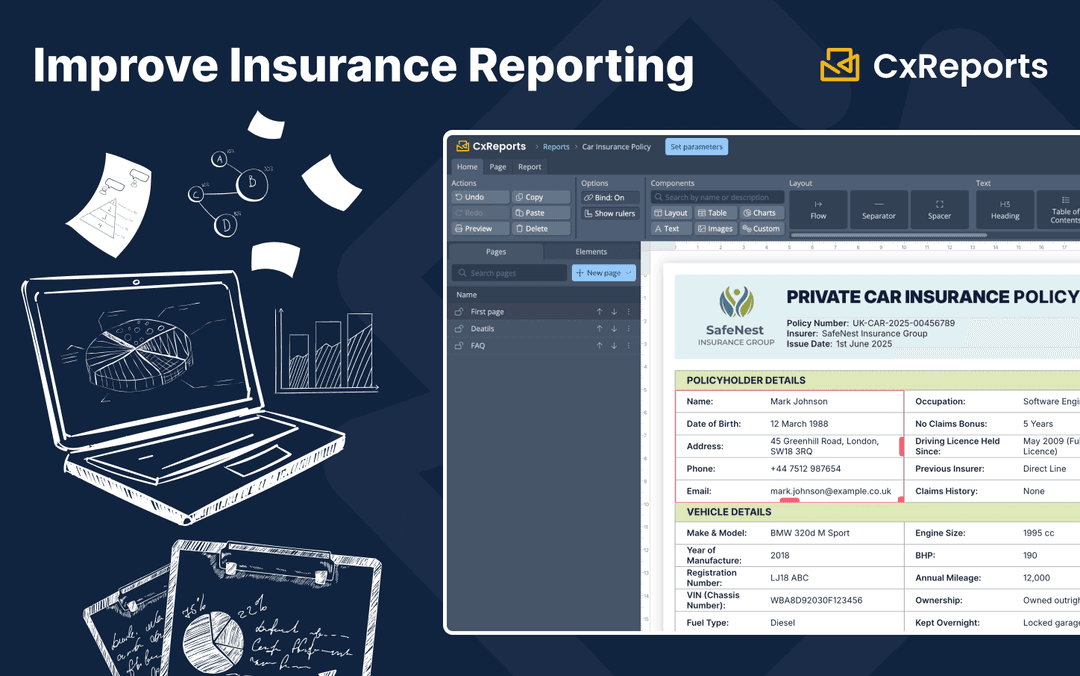Toggle the lock icon beside First page

459,311
